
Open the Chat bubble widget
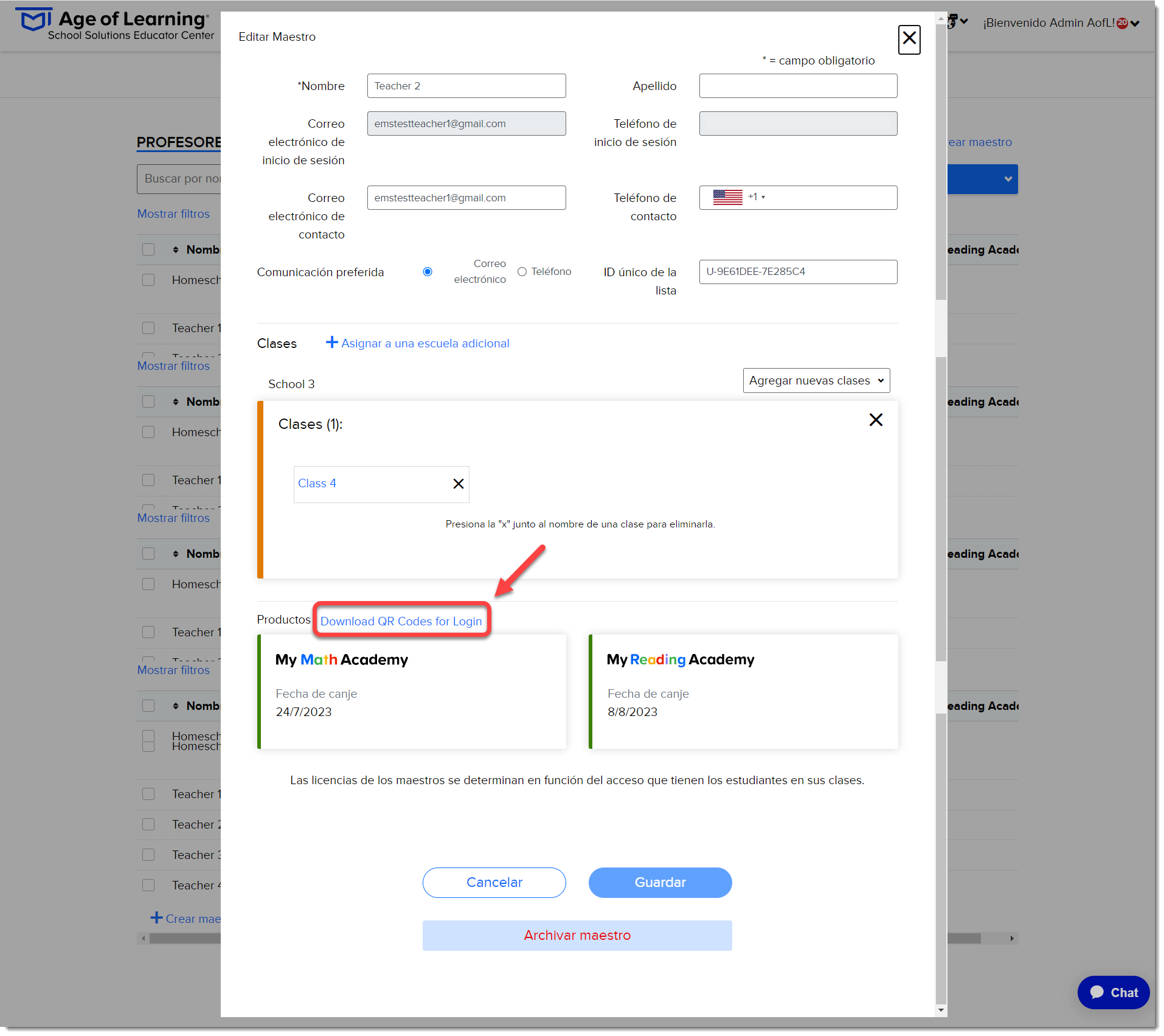(1113, 992)
